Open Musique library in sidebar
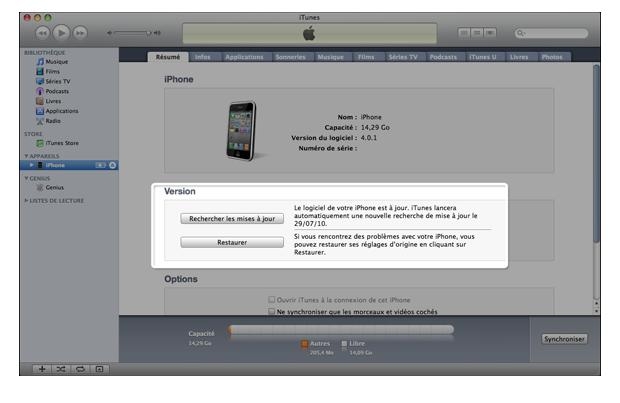Viewport: 620px width, 403px height. [57, 62]
